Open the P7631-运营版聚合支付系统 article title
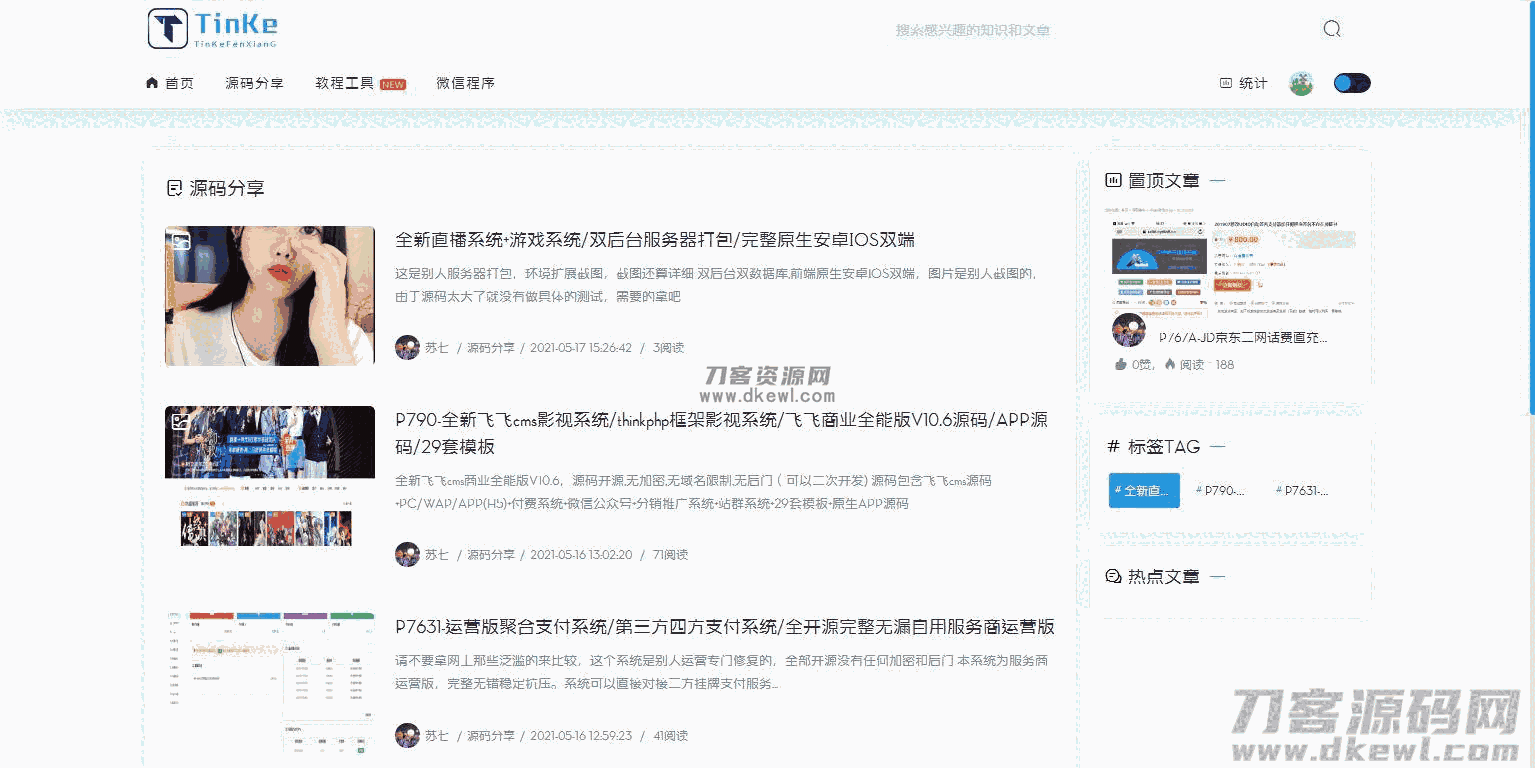 725,627
